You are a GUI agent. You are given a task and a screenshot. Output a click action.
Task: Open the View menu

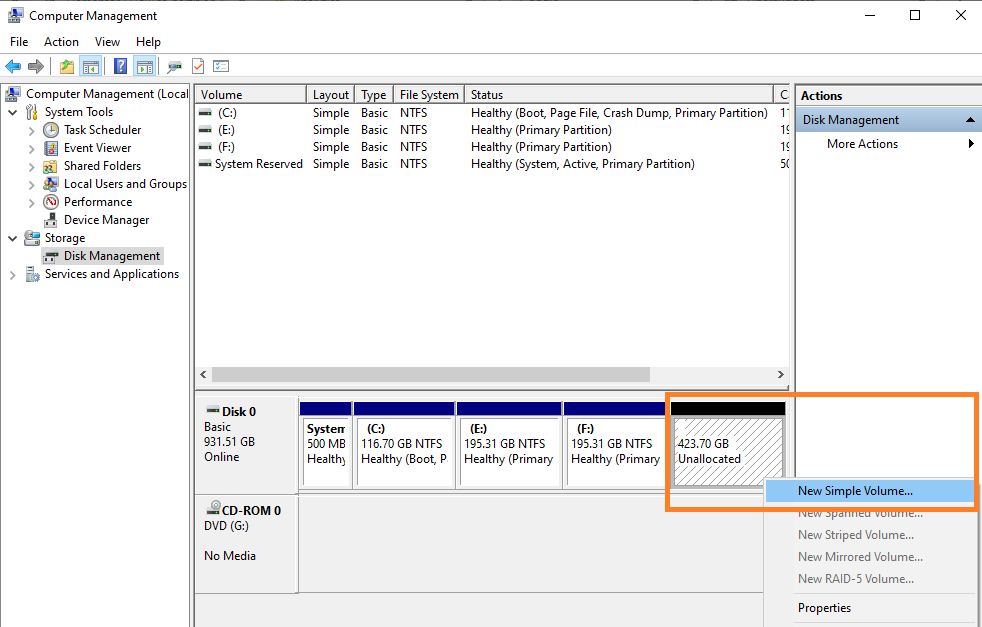(107, 41)
